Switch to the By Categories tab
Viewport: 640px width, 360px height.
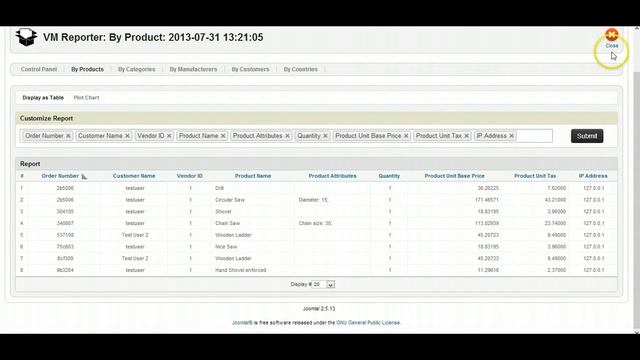[137, 69]
